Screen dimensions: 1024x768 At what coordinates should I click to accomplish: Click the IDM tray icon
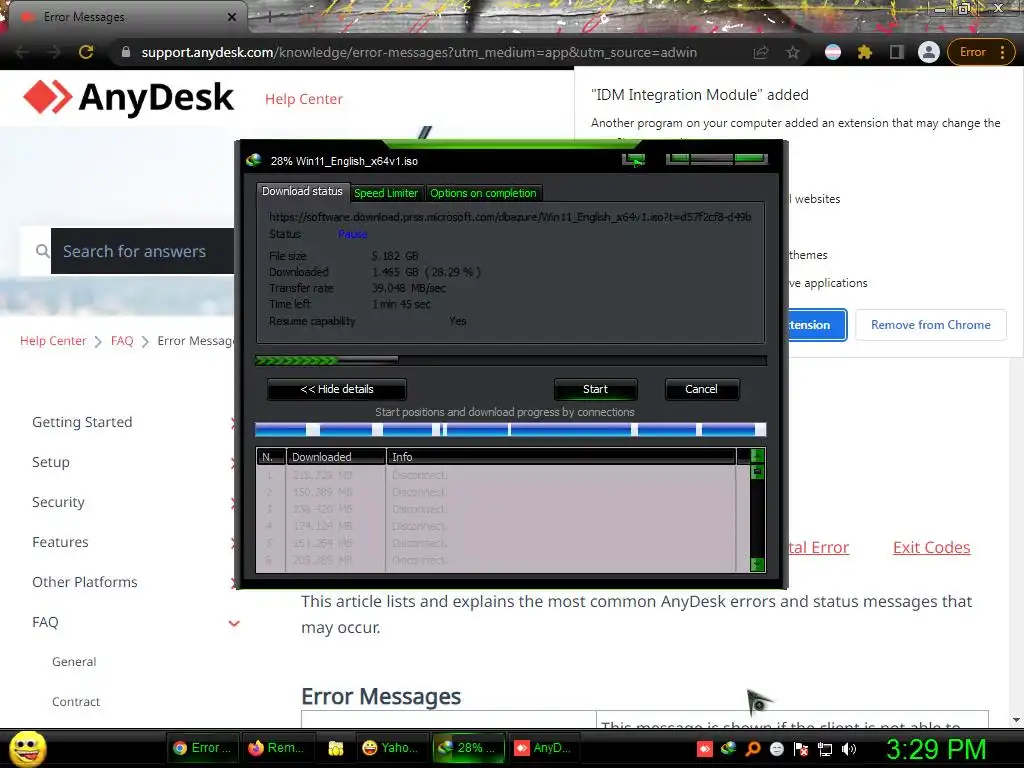(729, 749)
